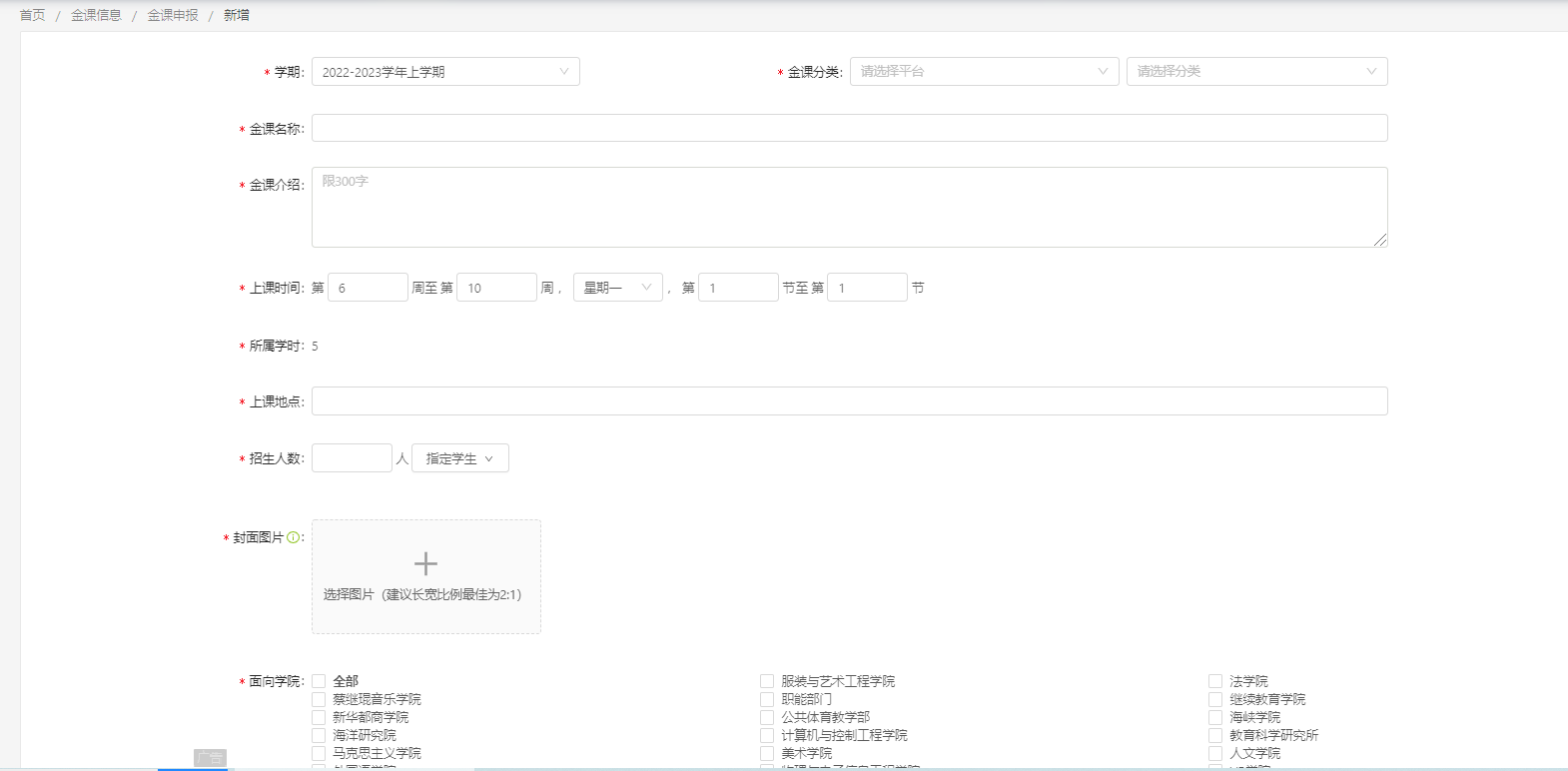Image resolution: width=1568 pixels, height=771 pixels.
Task: Enable the 海洋研究院 checkbox
Action: pos(319,735)
